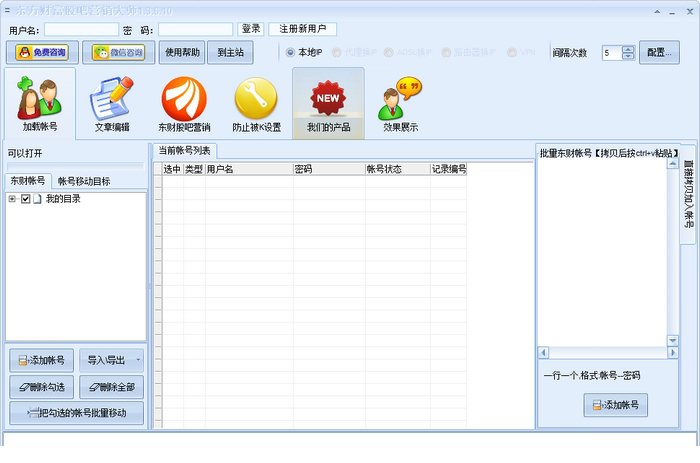Click the 配置... button

click(x=659, y=52)
